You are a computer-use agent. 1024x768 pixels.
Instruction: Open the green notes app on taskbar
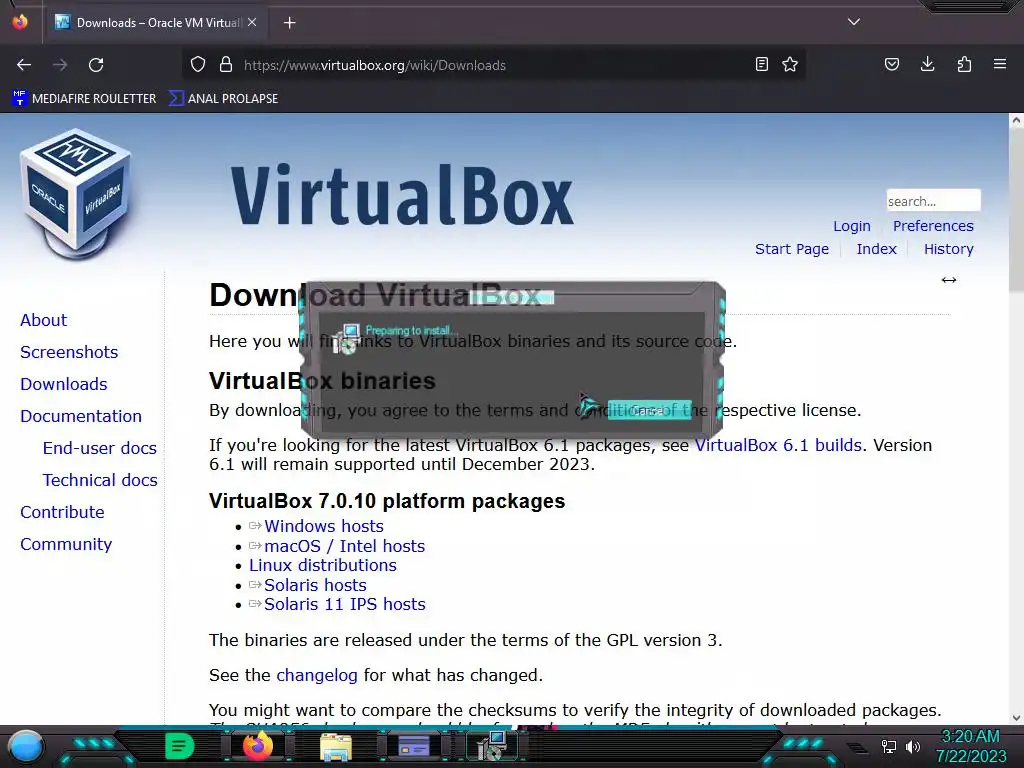[180, 746]
